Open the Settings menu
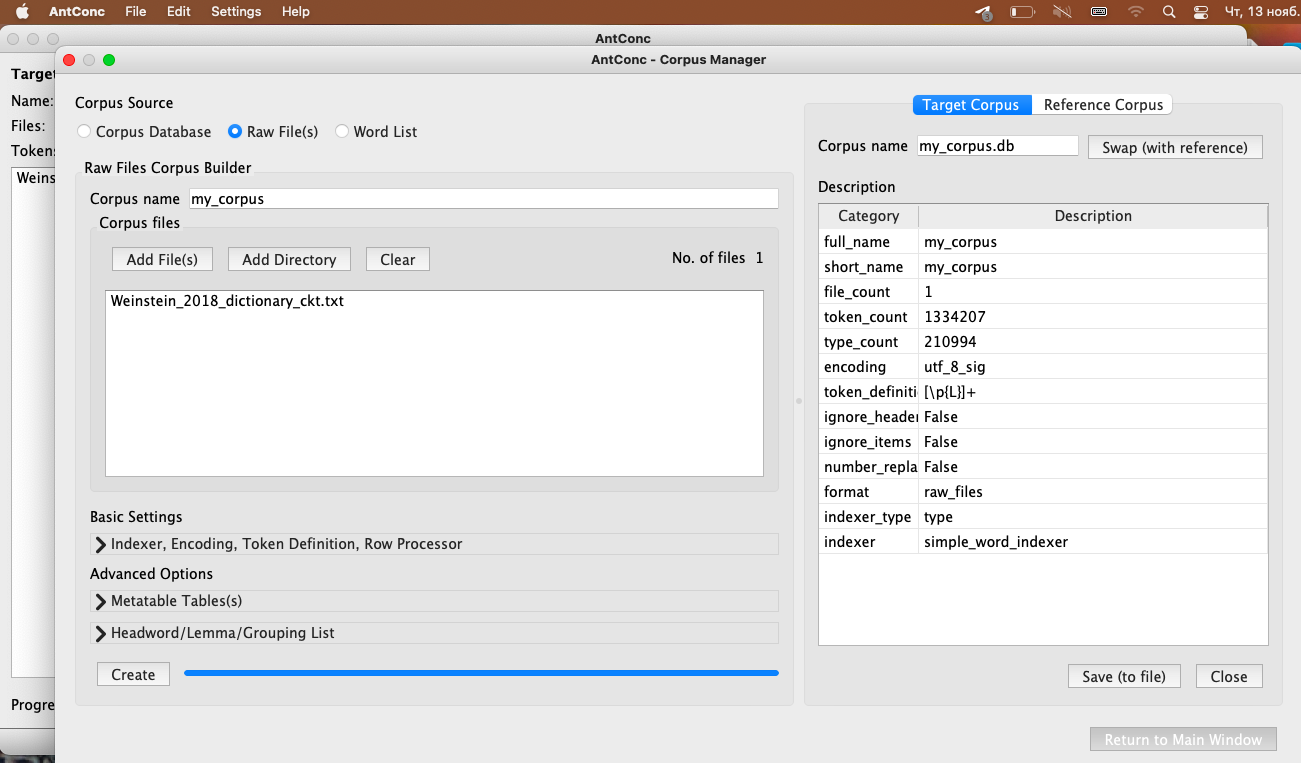Viewport: 1301px width, 763px height. [x=236, y=12]
